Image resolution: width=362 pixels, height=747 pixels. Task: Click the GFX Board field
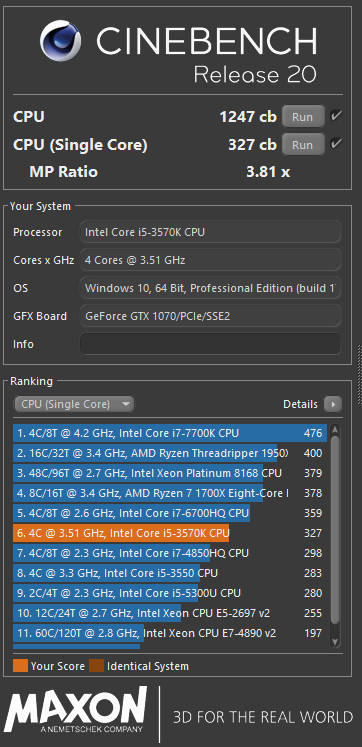211,316
